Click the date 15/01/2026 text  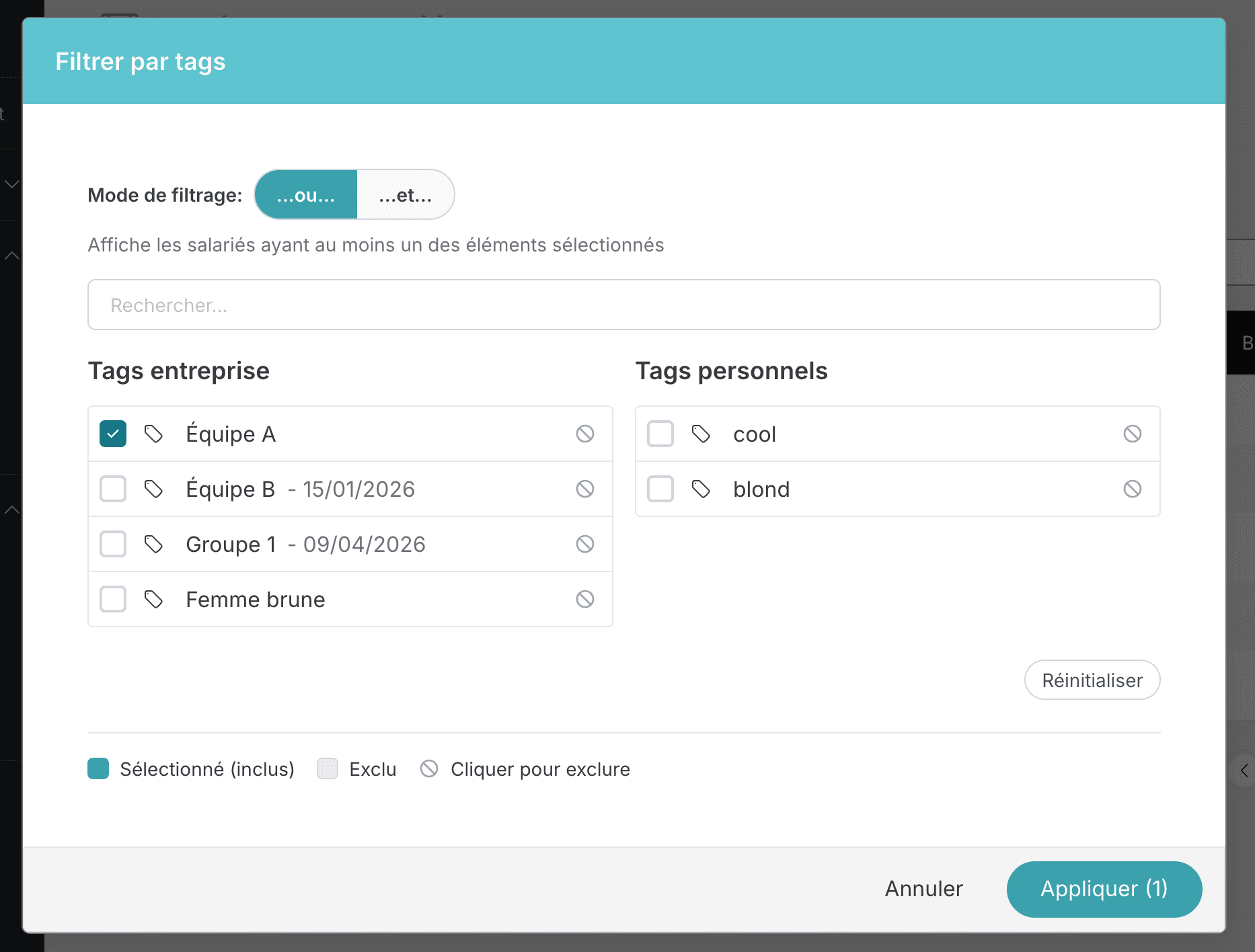point(359,489)
